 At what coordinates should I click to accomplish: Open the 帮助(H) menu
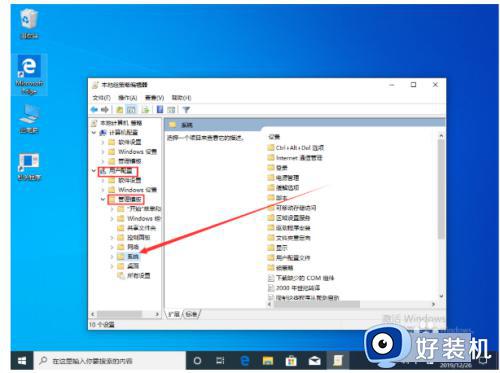pyautogui.click(x=181, y=98)
